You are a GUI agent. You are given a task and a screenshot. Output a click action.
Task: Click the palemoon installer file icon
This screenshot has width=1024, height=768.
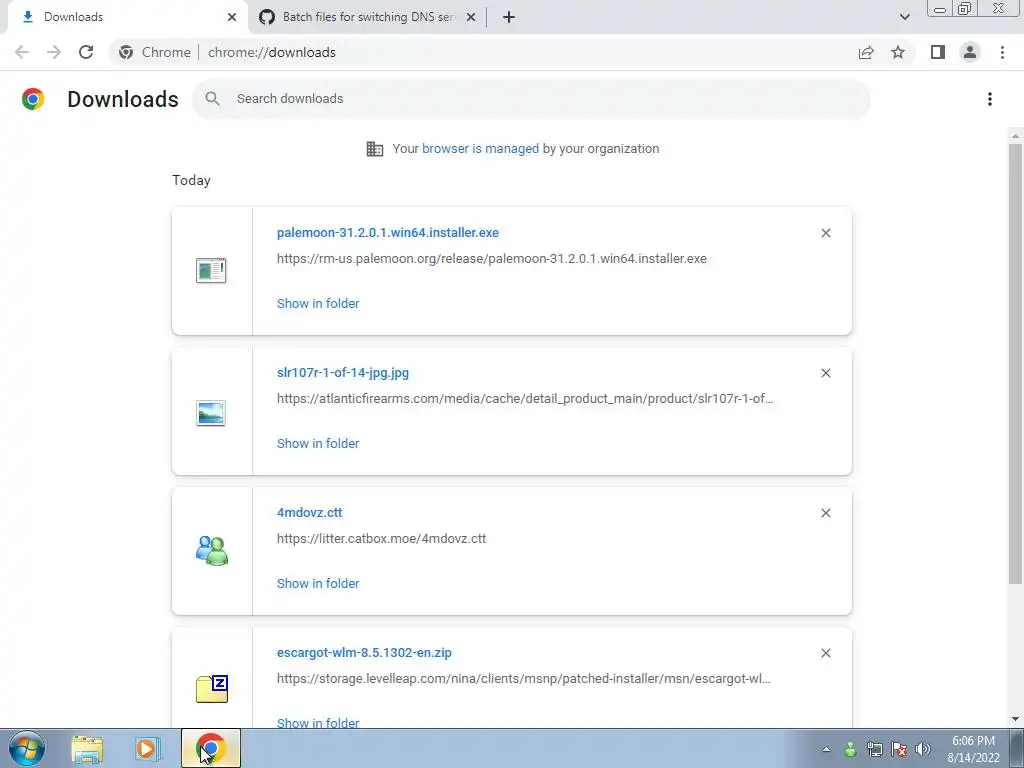click(211, 270)
